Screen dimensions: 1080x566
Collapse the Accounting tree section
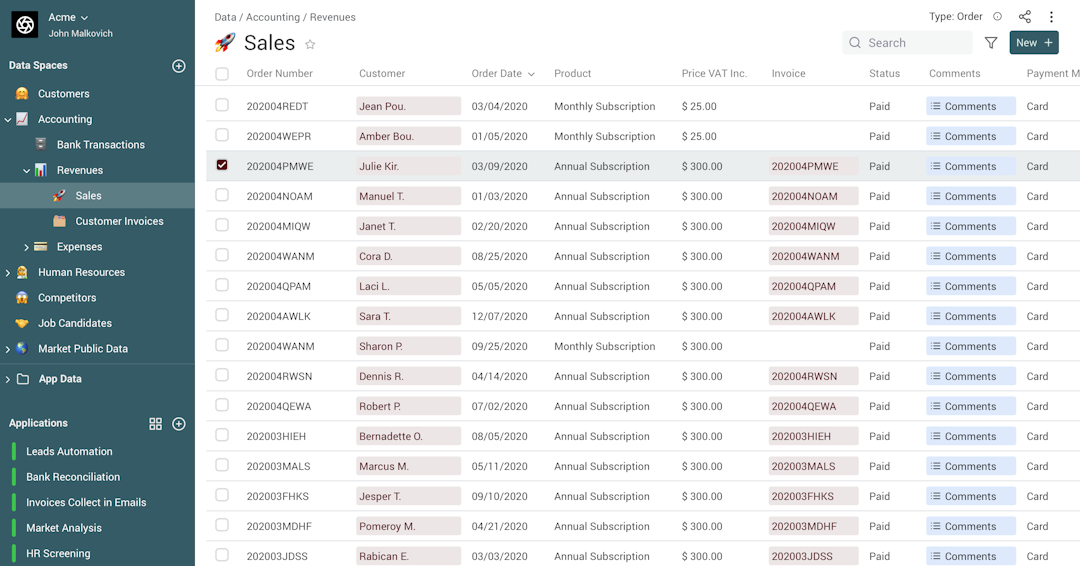(8, 119)
